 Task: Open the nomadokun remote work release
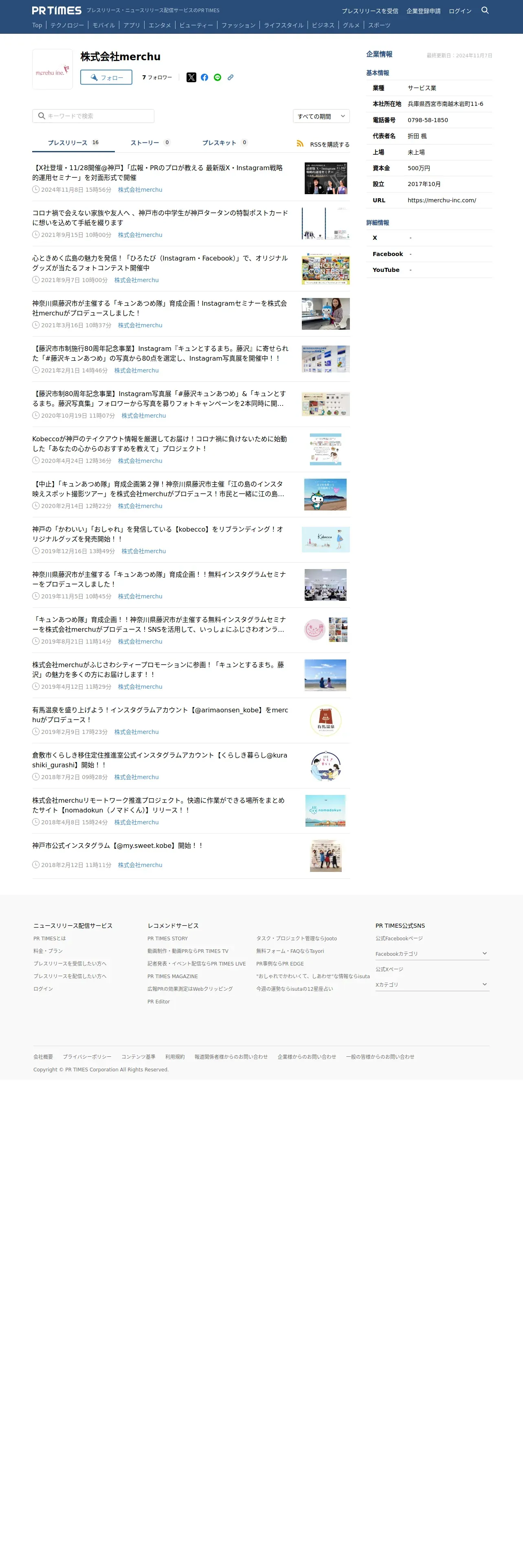tap(158, 805)
